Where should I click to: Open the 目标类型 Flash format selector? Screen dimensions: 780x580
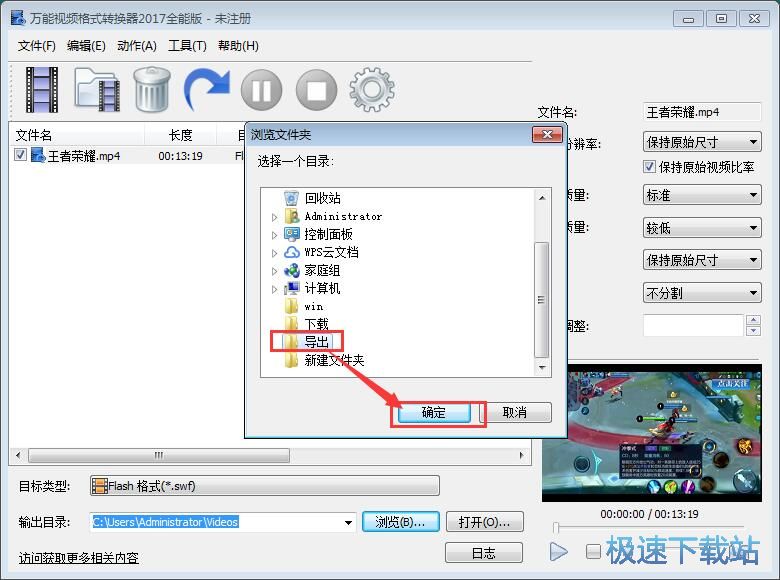point(265,485)
